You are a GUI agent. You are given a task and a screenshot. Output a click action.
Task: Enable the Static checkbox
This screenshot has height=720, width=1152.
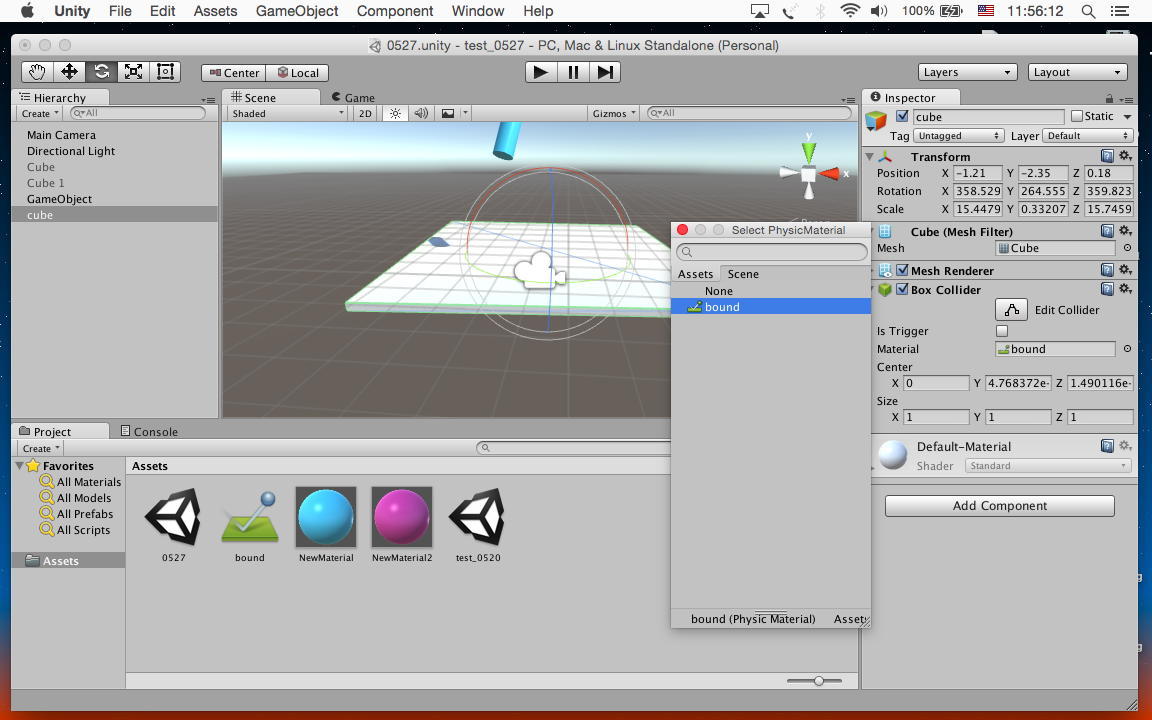coord(1077,117)
